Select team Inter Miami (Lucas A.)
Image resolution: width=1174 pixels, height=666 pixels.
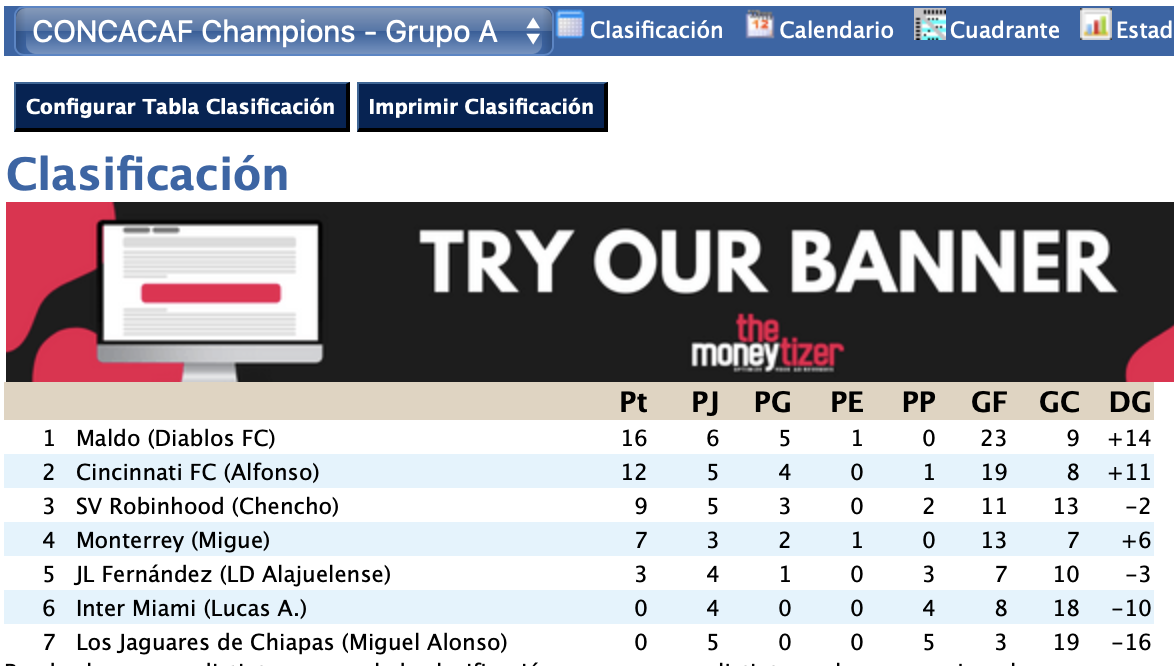191,608
